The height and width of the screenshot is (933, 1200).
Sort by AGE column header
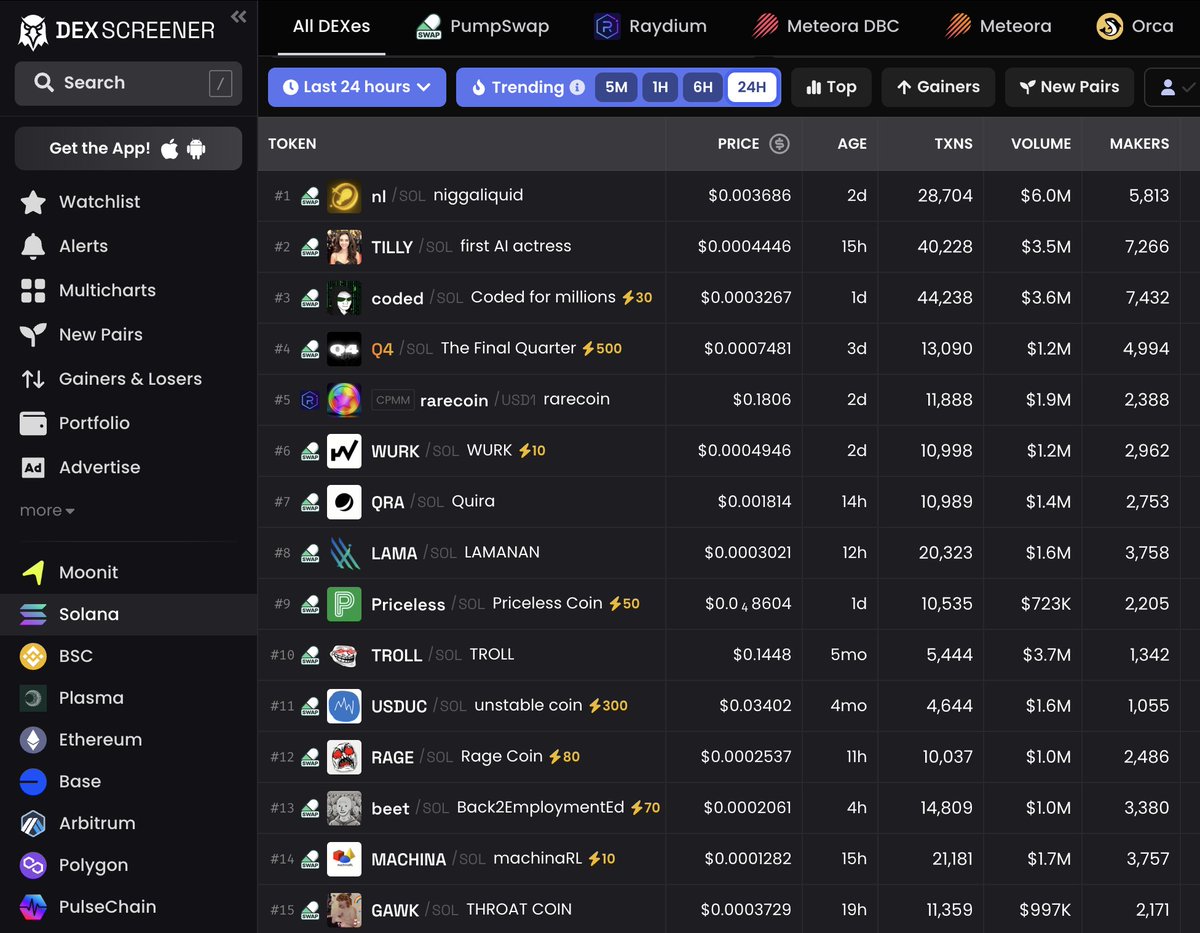coord(852,144)
